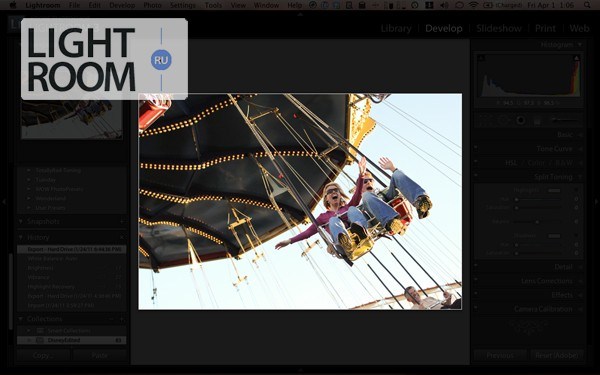Toggle the top module picker panel arrow
The height and width of the screenshot is (375, 600).
click(300, 15)
